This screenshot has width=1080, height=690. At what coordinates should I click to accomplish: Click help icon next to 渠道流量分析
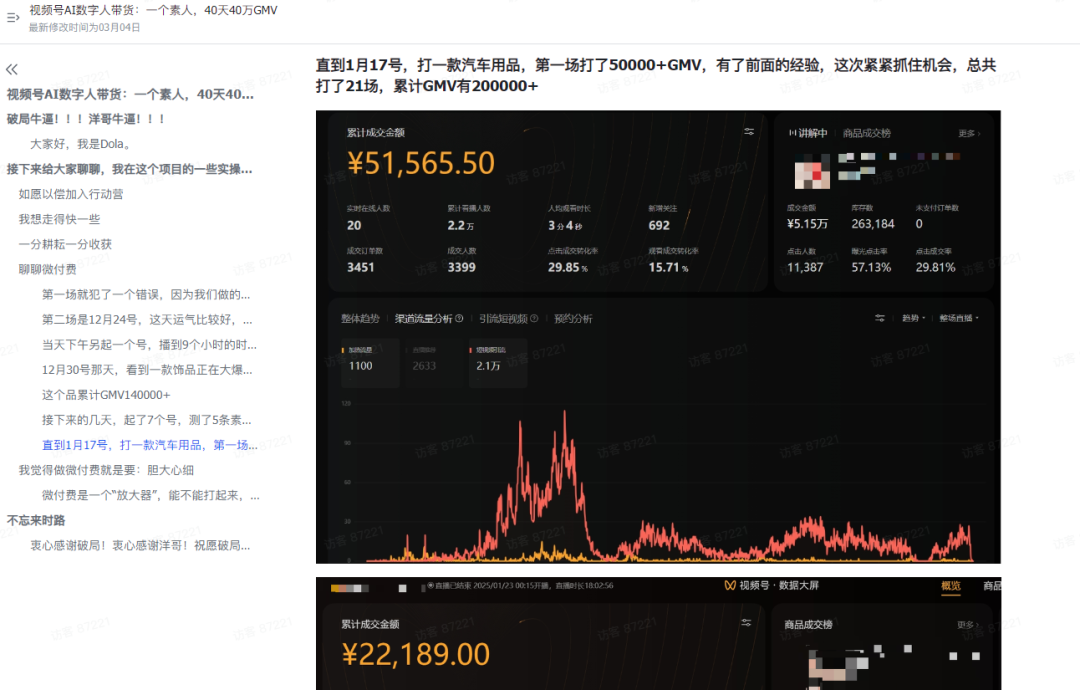459,319
